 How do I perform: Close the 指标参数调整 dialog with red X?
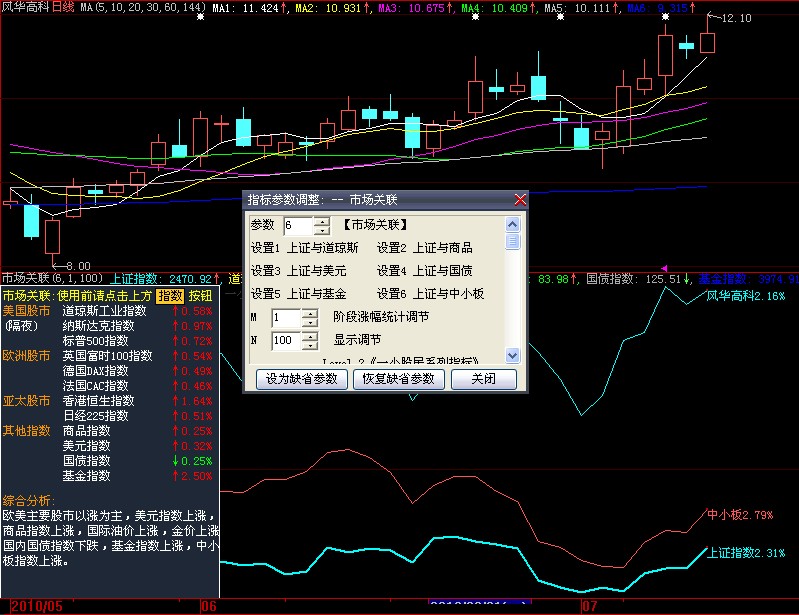pyautogui.click(x=520, y=200)
